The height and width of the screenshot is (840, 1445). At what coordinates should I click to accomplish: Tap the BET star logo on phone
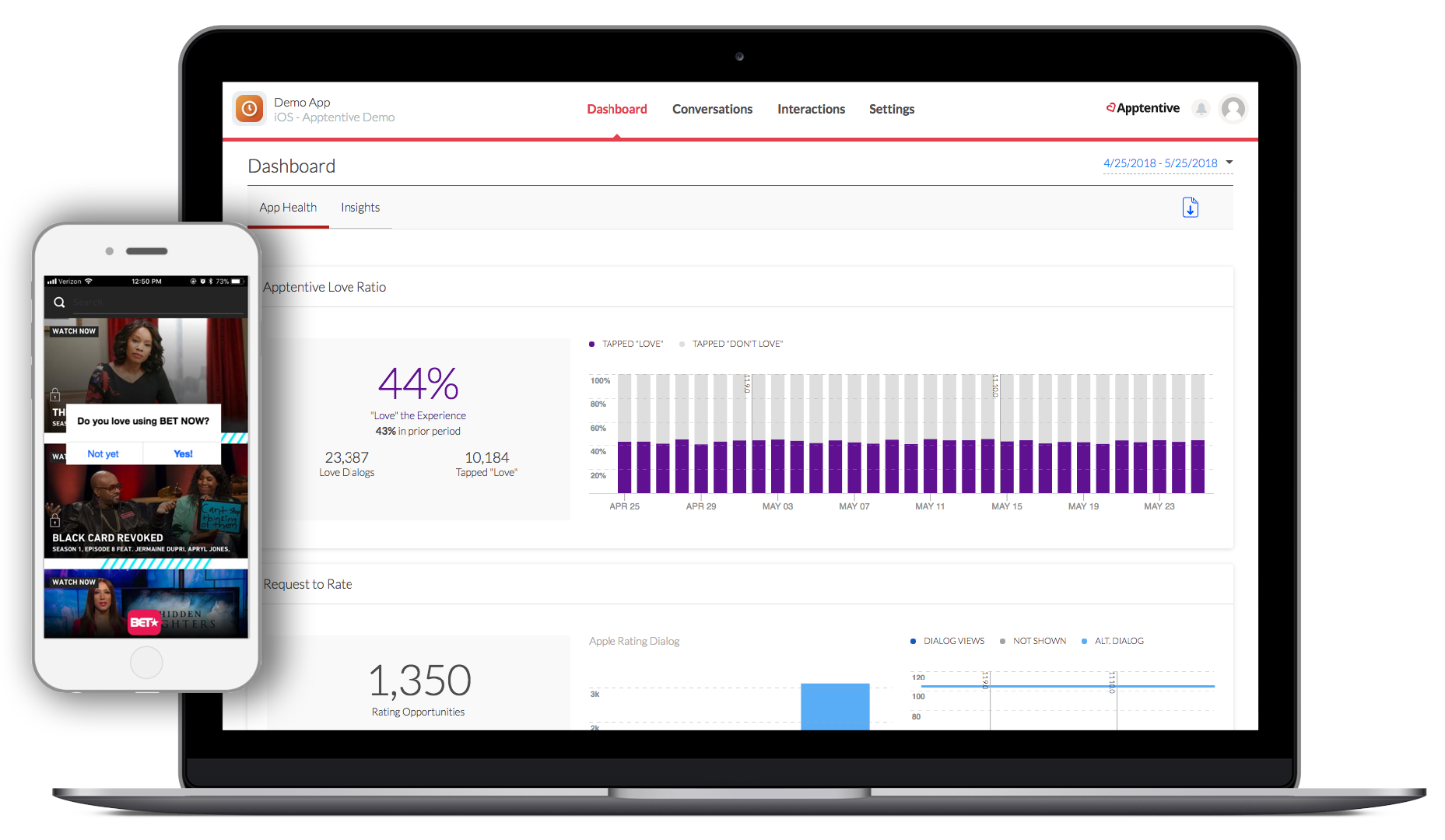coord(144,622)
